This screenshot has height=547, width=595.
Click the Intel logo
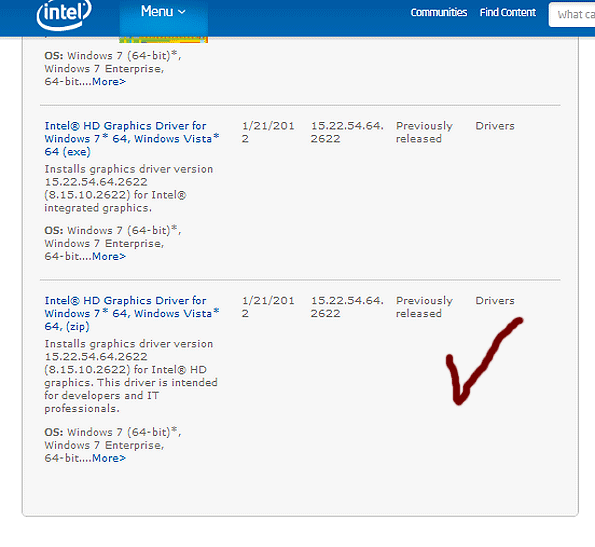(x=64, y=14)
